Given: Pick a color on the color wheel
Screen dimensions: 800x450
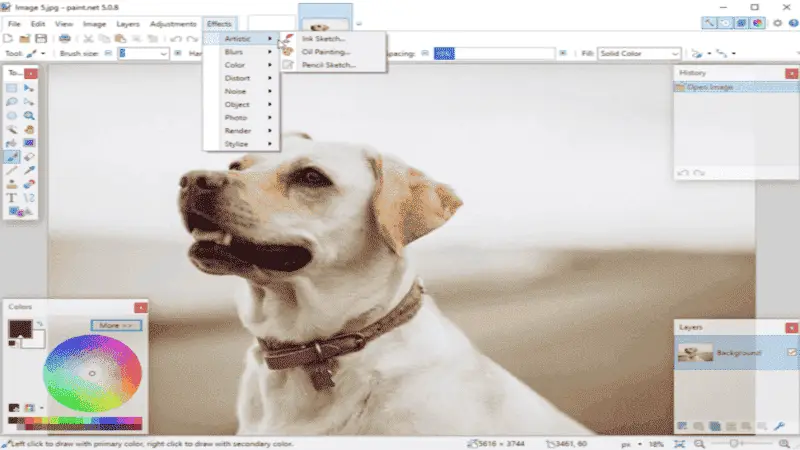Looking at the screenshot, I should (x=92, y=373).
